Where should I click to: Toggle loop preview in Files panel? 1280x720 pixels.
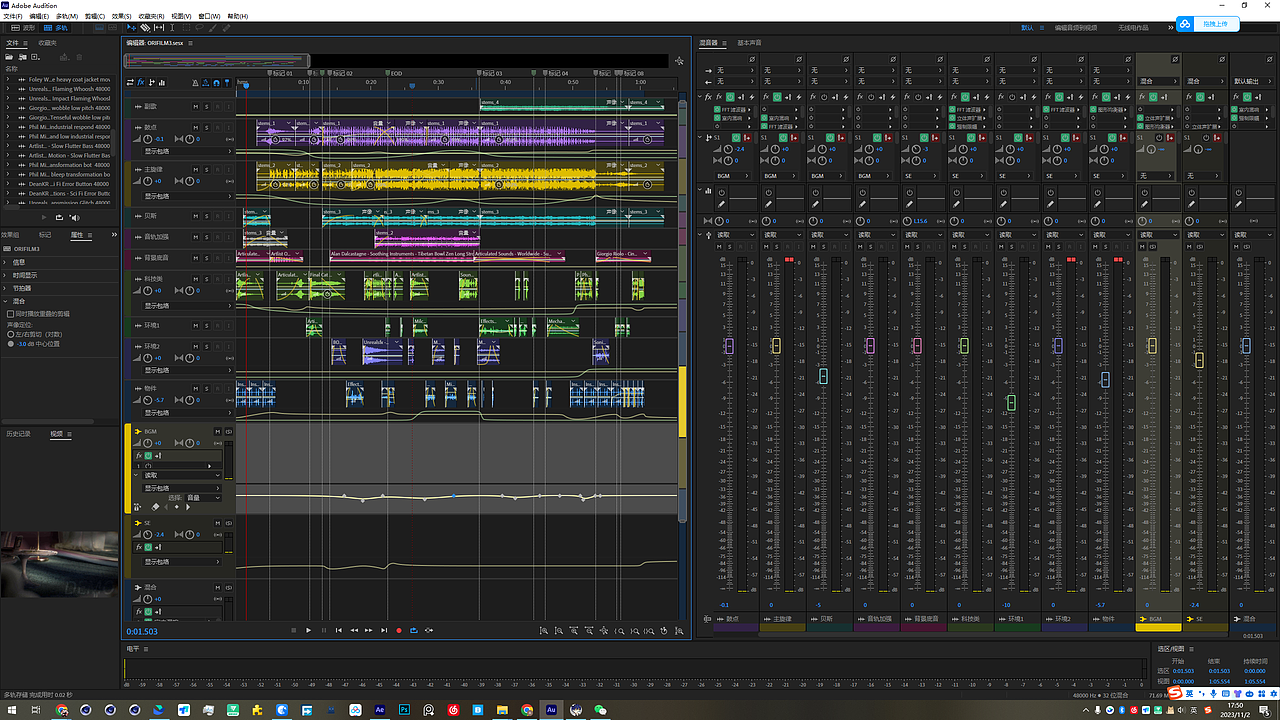point(59,217)
